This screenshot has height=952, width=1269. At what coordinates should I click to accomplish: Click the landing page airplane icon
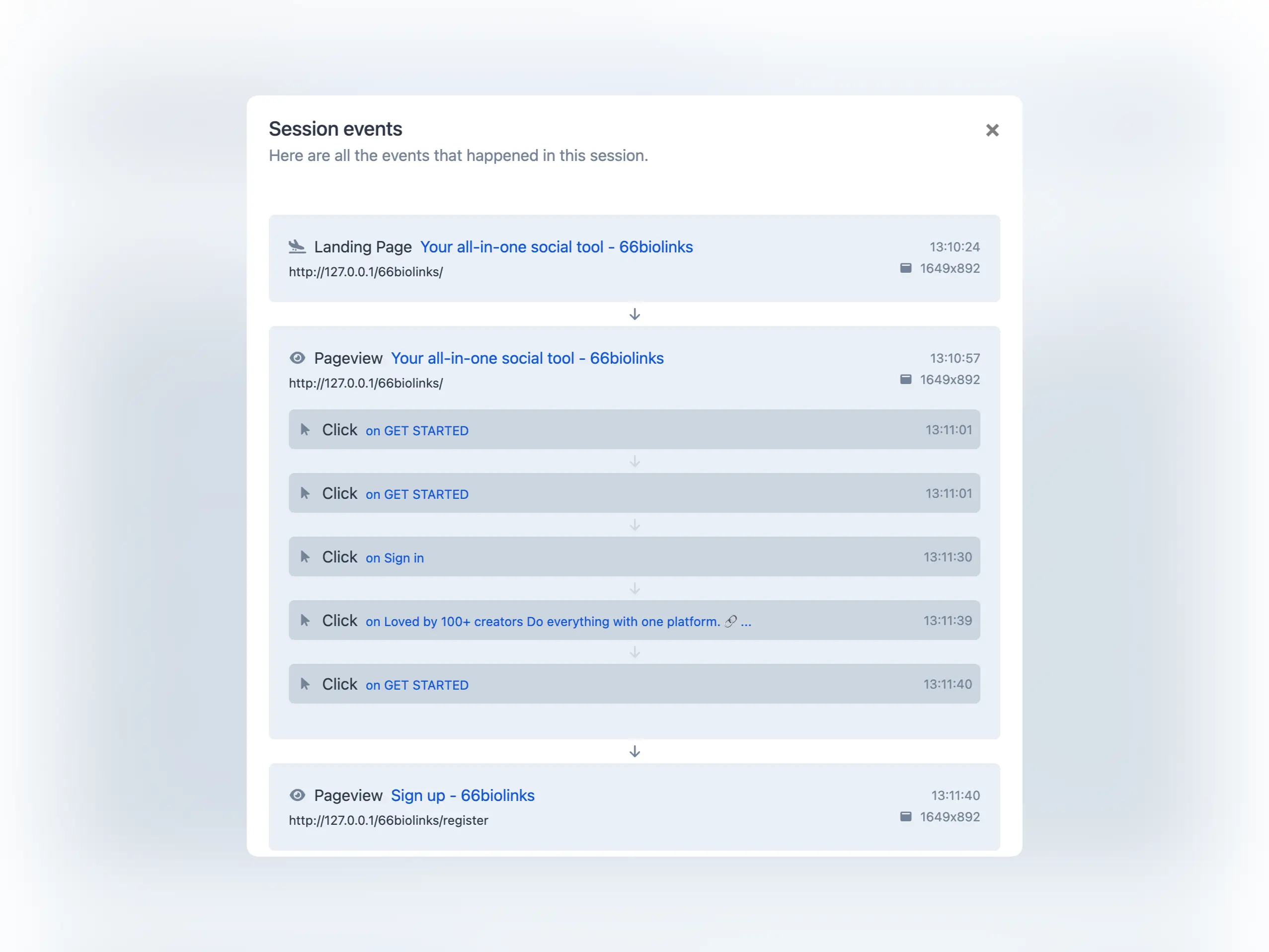point(298,247)
